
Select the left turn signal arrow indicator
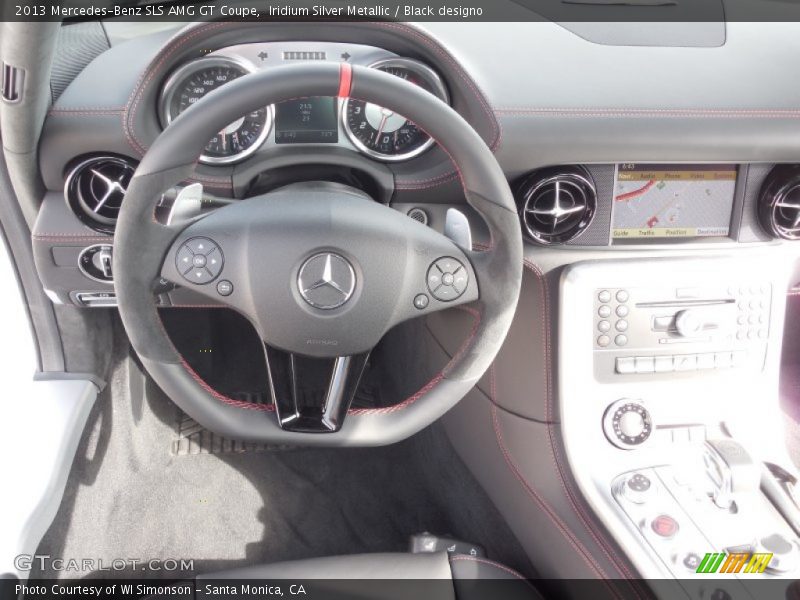pos(263,56)
